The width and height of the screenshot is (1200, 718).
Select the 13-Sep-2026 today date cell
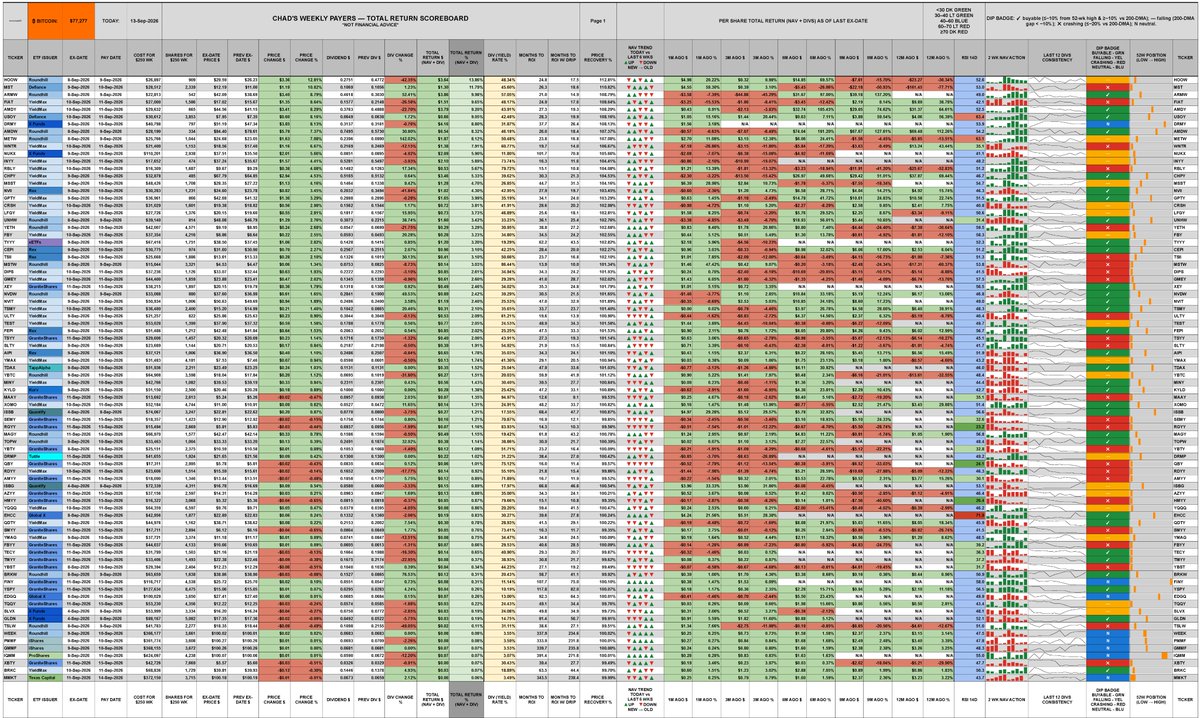(144, 21)
